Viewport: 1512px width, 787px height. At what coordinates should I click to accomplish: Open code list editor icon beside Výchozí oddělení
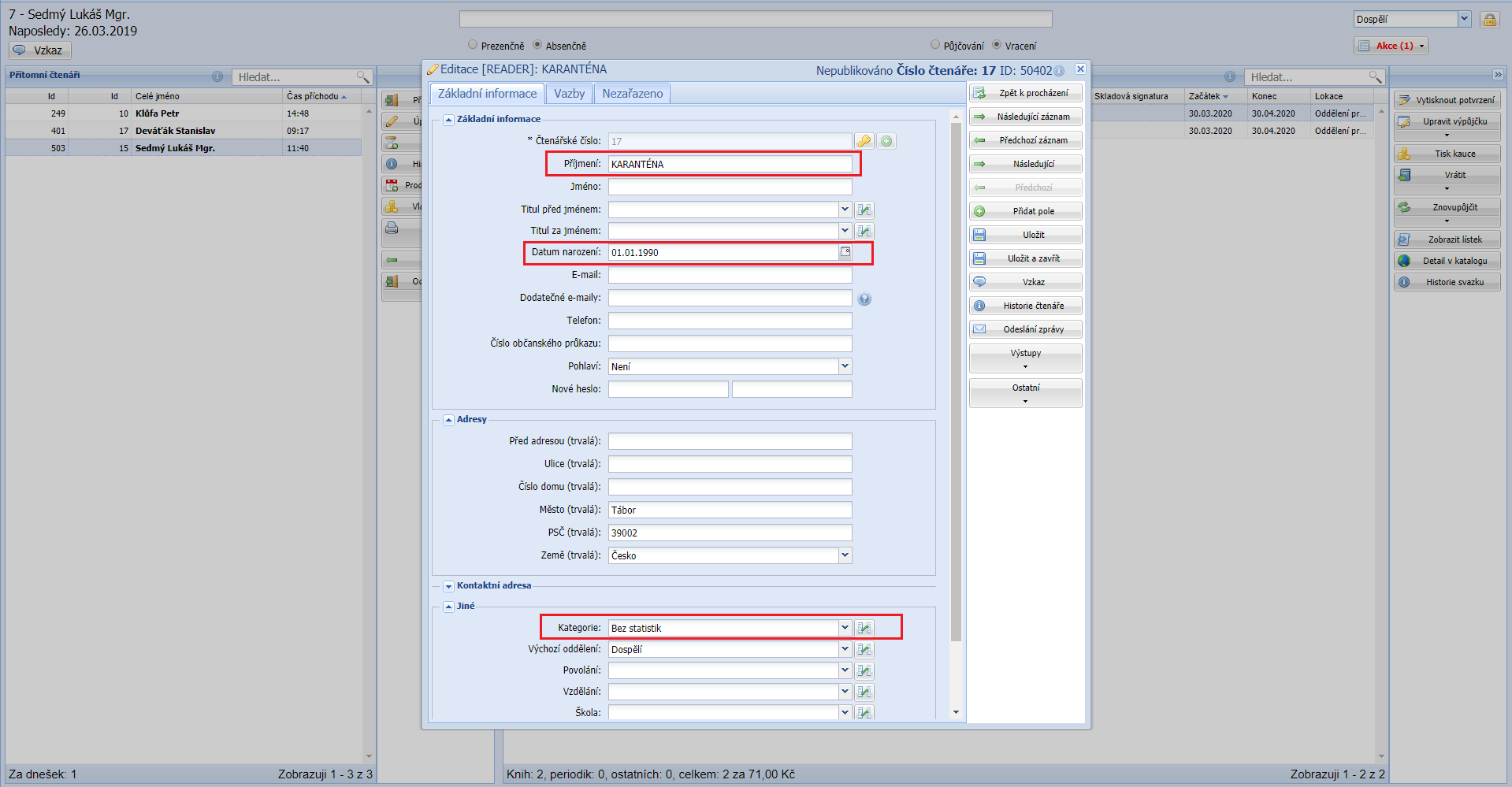tap(864, 649)
